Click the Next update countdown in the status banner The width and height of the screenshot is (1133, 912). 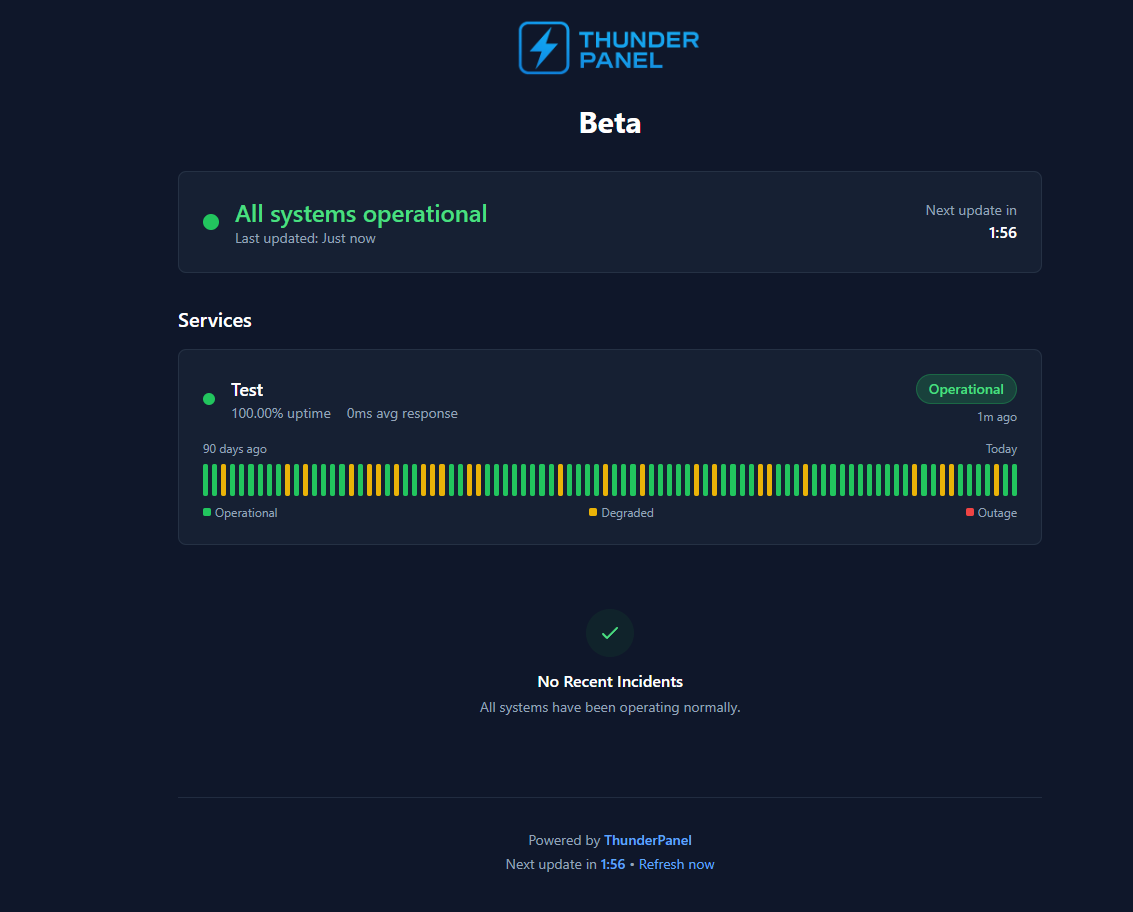click(1002, 233)
